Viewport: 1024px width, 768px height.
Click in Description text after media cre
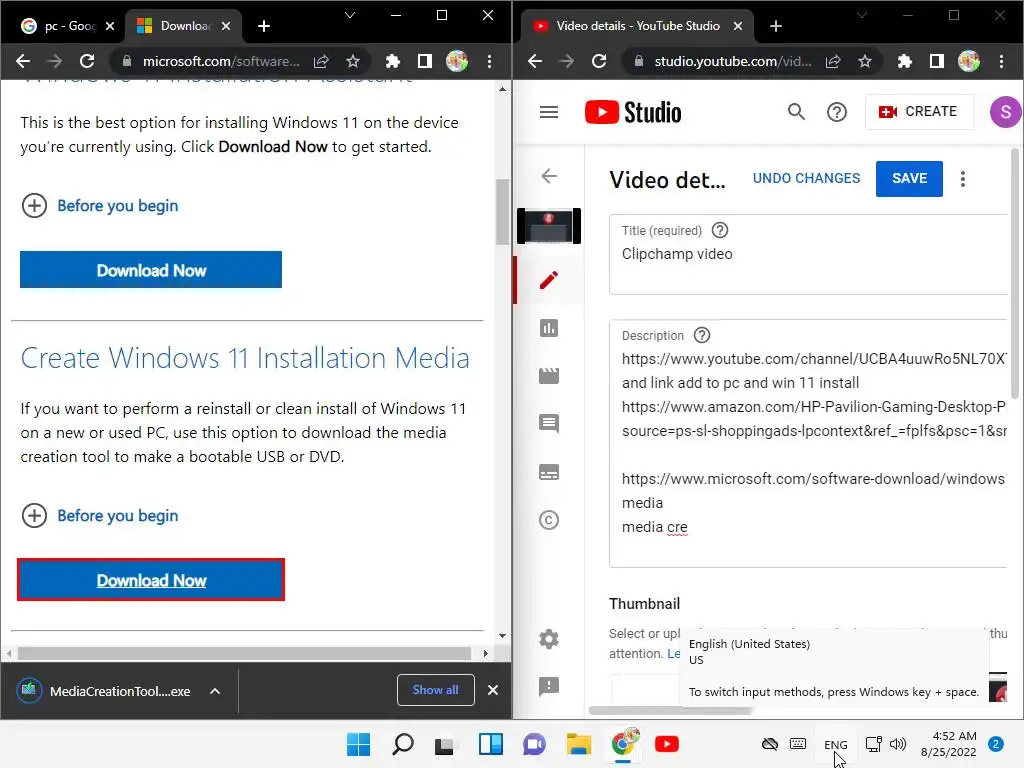690,527
